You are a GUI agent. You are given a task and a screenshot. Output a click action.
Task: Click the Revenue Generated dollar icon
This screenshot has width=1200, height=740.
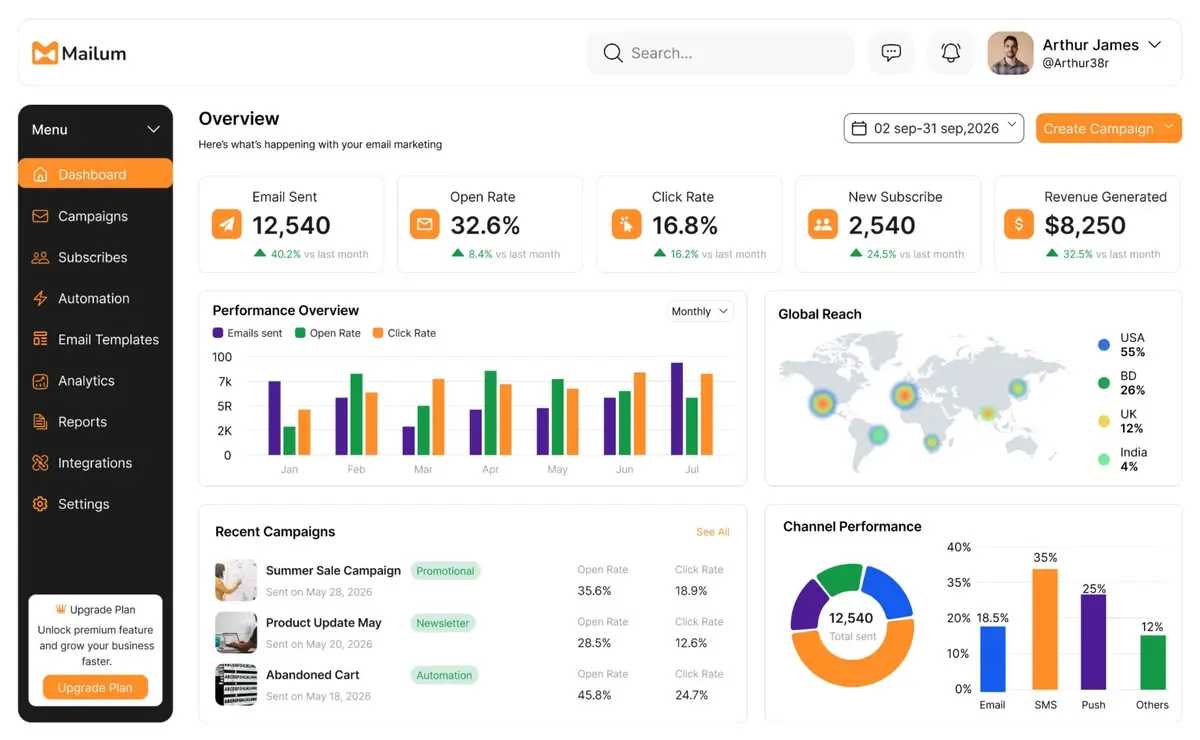(x=1019, y=224)
